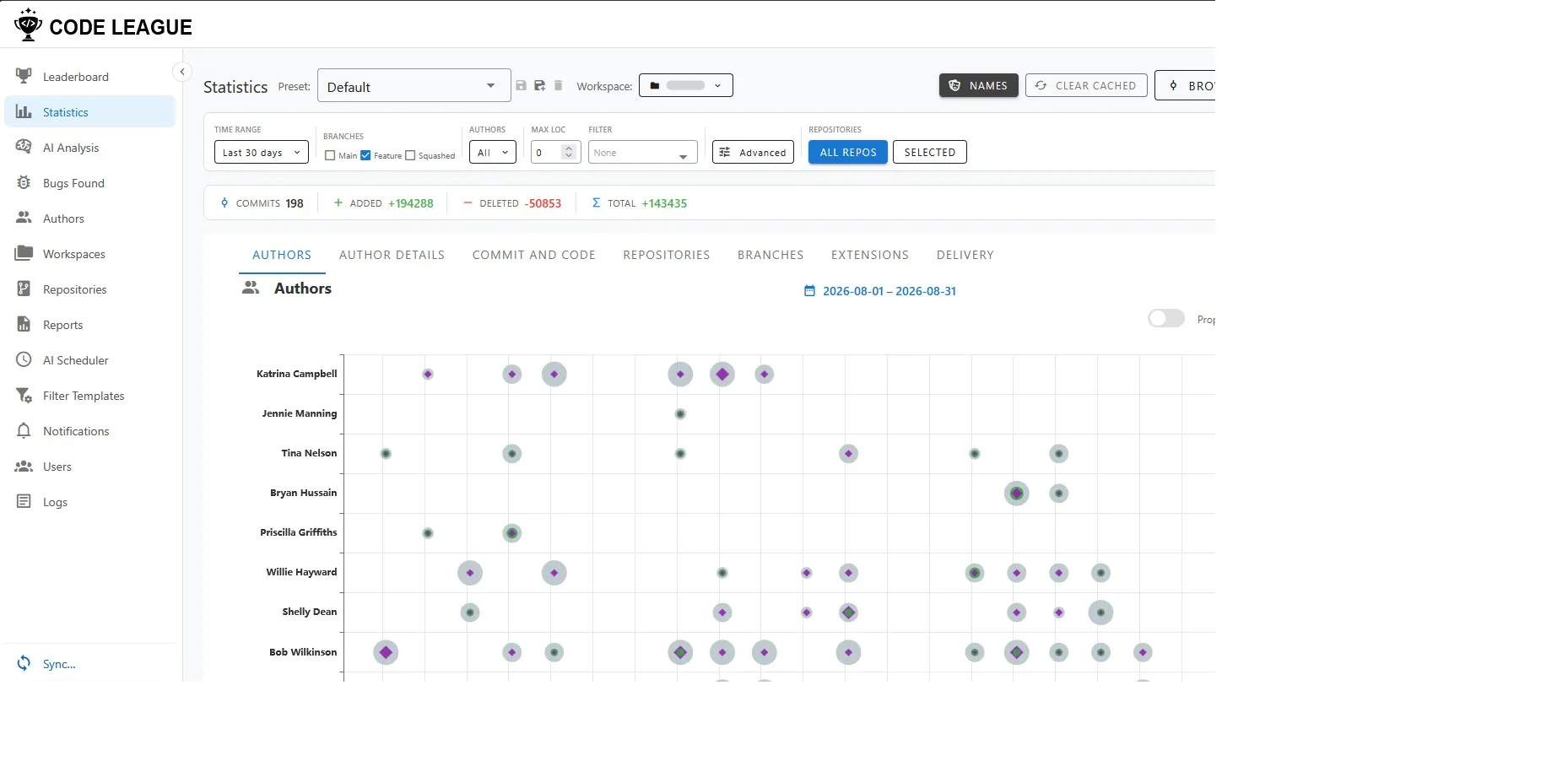Screen dimensions: 1568x777
Task: Click the Shelly Dean author label
Action: [x=309, y=612]
